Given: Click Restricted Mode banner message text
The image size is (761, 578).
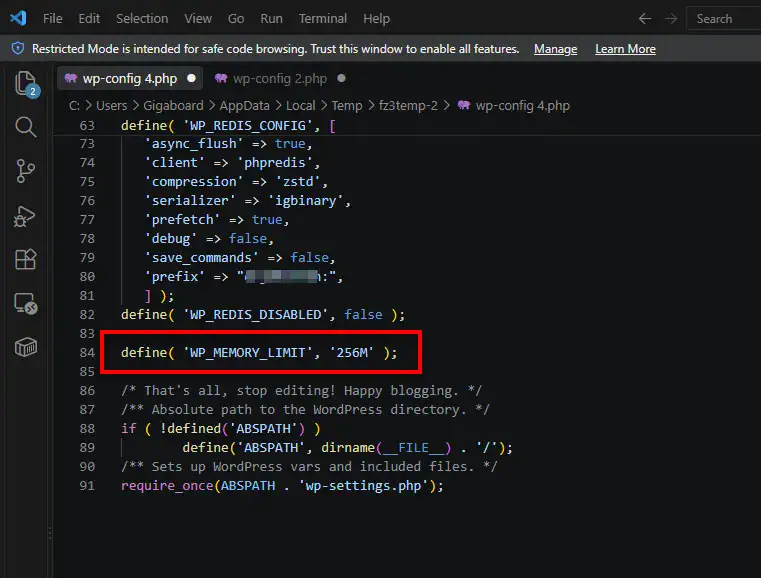Looking at the screenshot, I should tap(275, 49).
